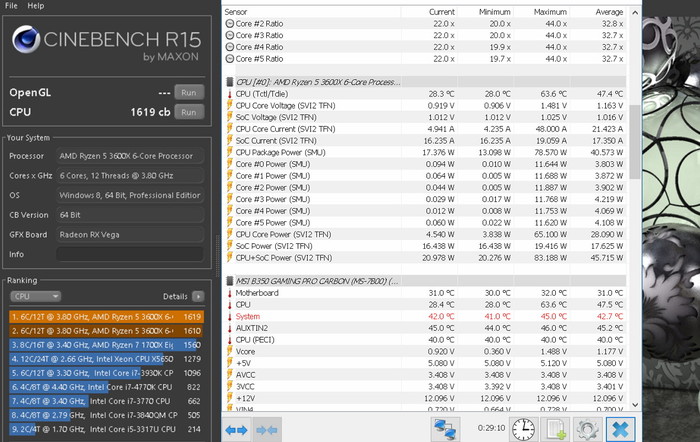Click thermometer icon of System row
This screenshot has height=442, width=700.
tap(229, 316)
